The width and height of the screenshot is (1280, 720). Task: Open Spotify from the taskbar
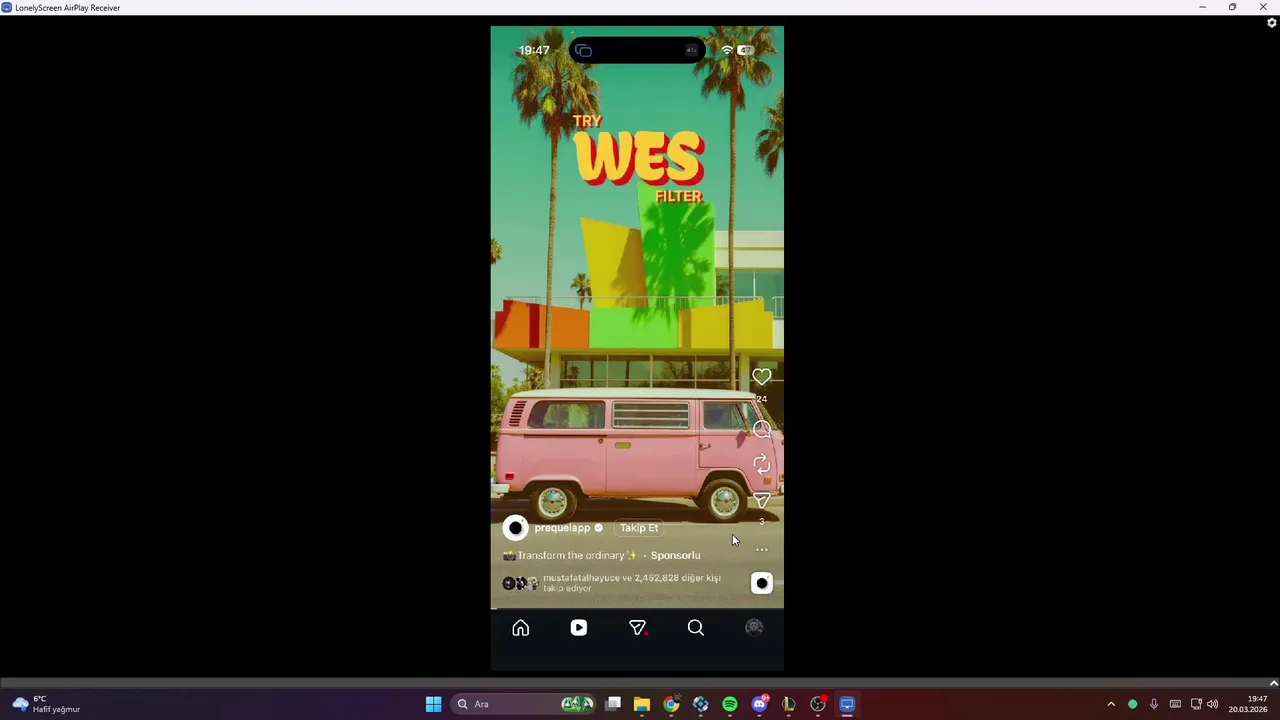click(x=730, y=704)
